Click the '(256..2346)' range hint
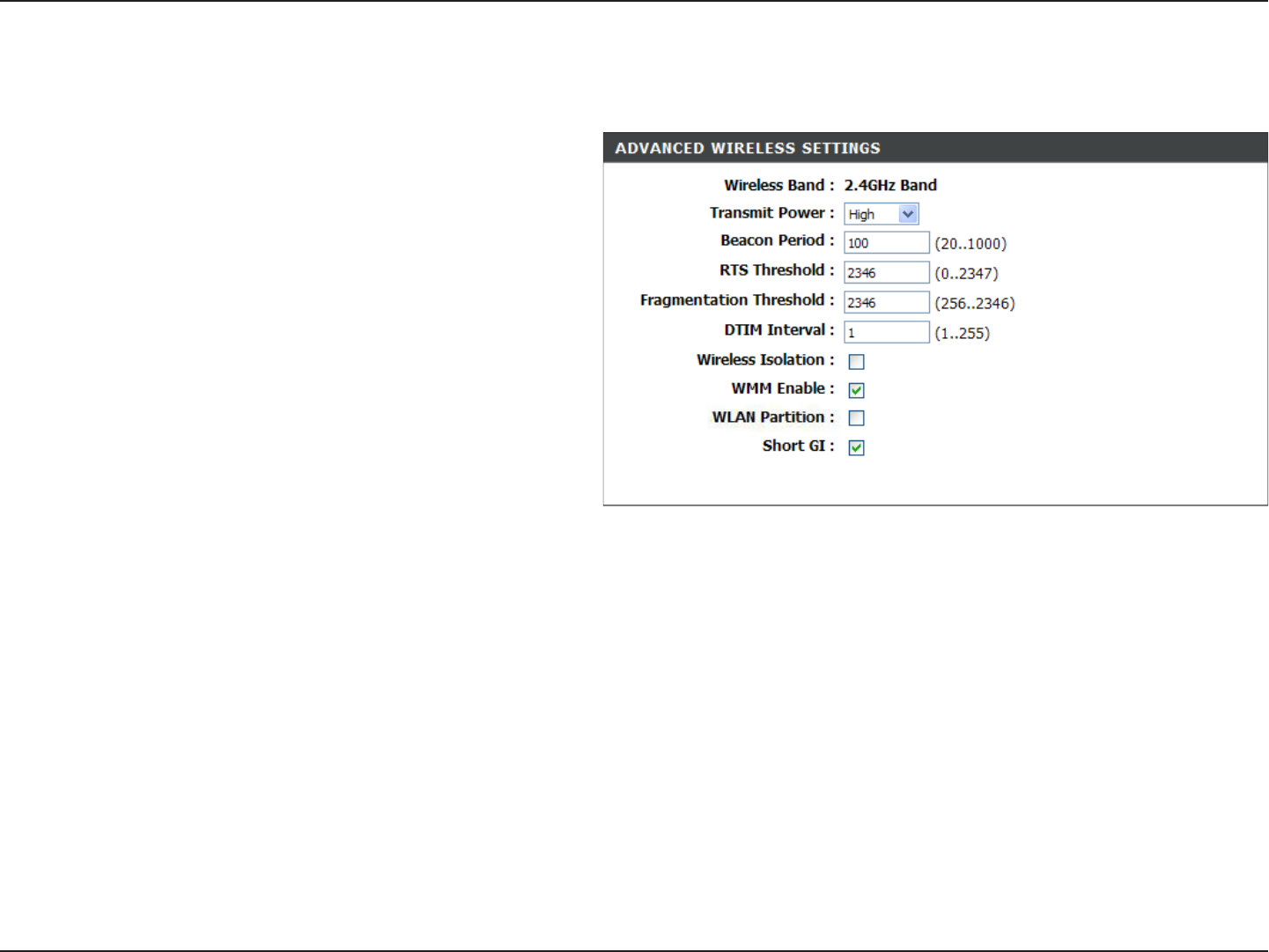The width and height of the screenshot is (1269, 952). pos(975,304)
